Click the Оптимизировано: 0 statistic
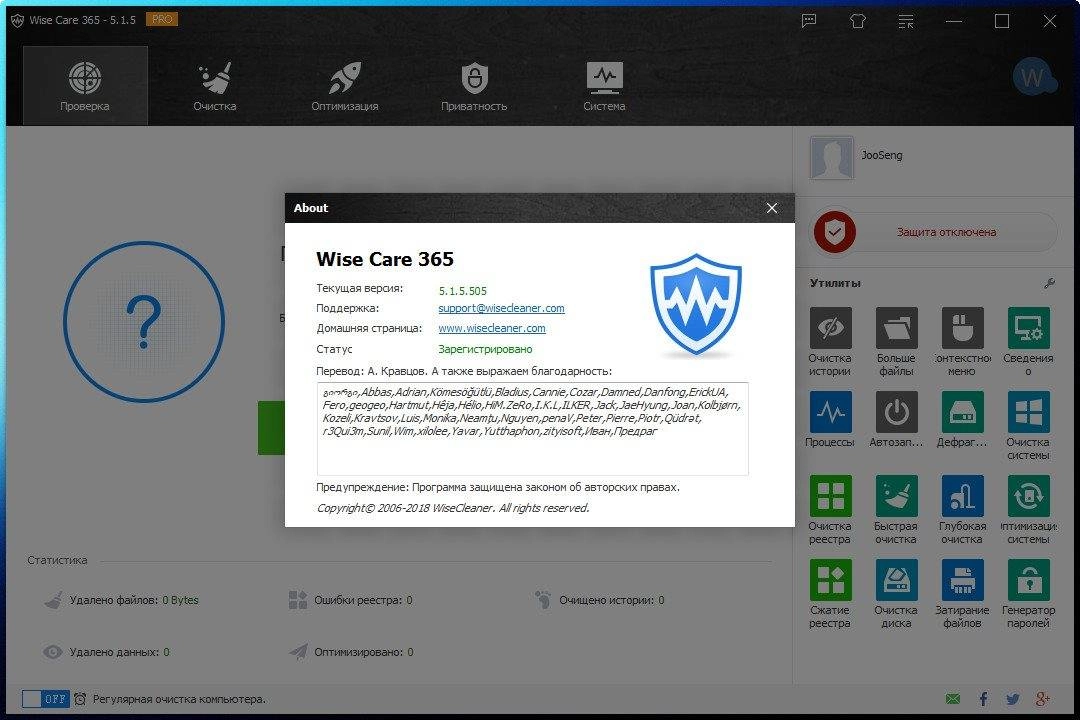 (x=351, y=652)
